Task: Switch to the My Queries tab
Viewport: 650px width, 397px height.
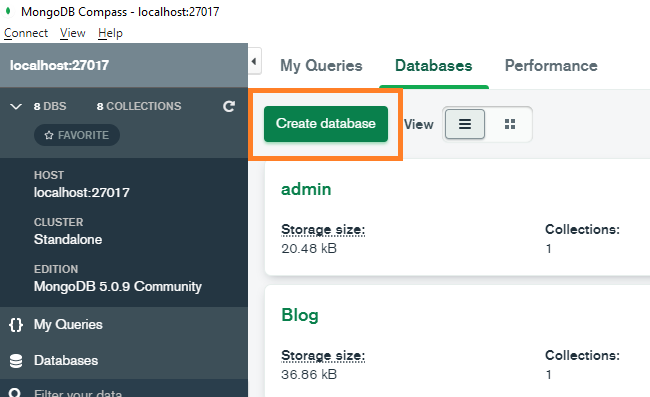Action: point(321,65)
